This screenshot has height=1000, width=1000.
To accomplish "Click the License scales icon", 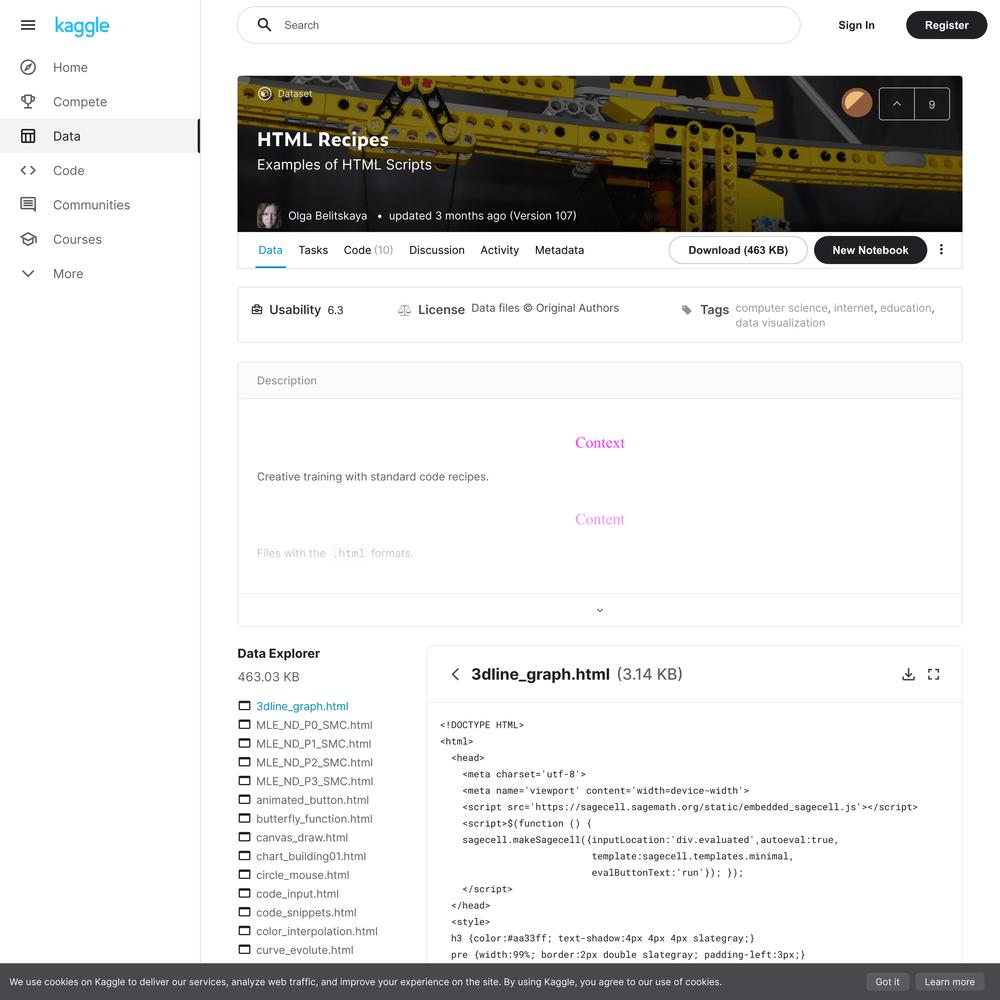I will tap(404, 310).
